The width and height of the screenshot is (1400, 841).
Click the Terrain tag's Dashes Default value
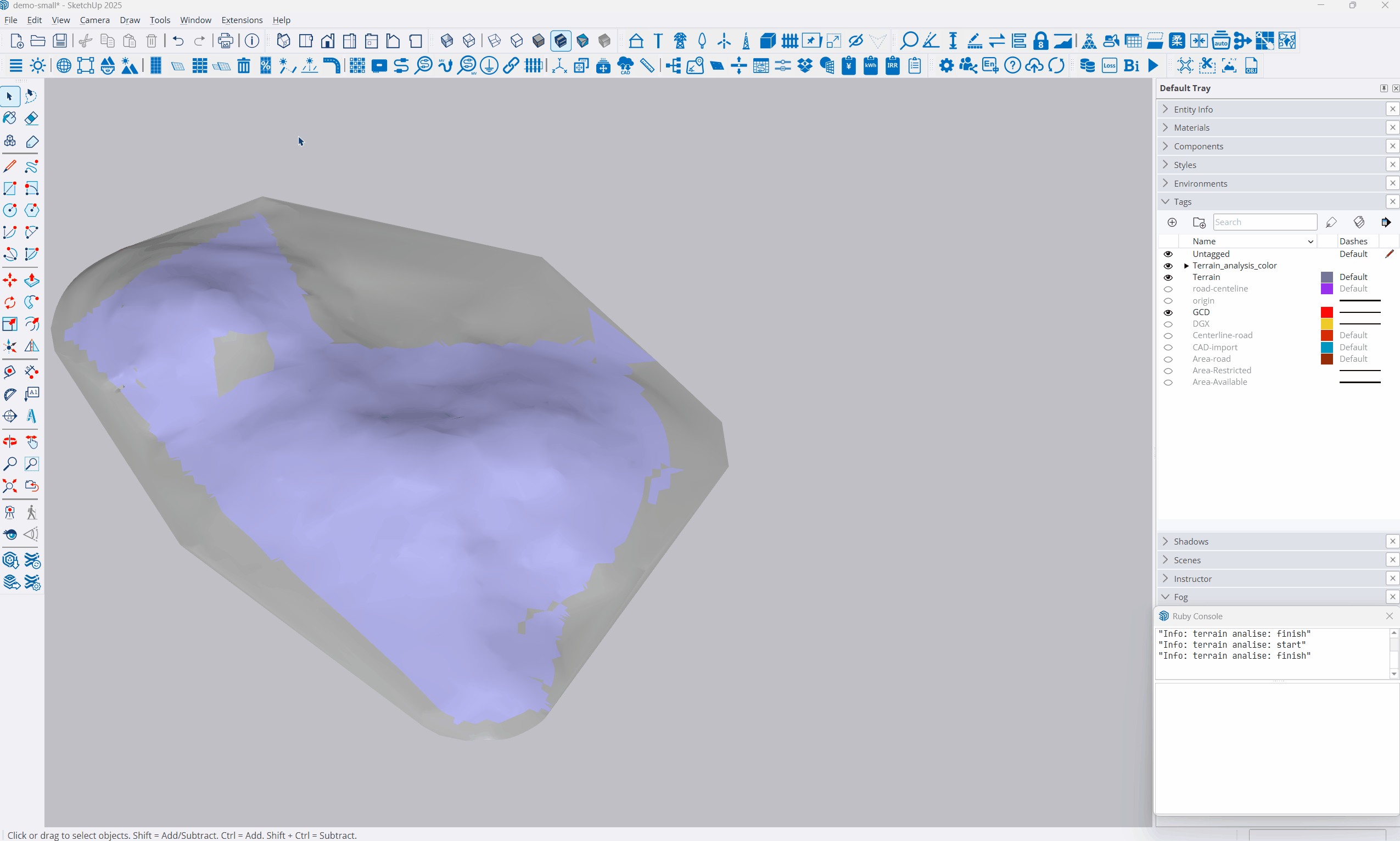coord(1353,277)
